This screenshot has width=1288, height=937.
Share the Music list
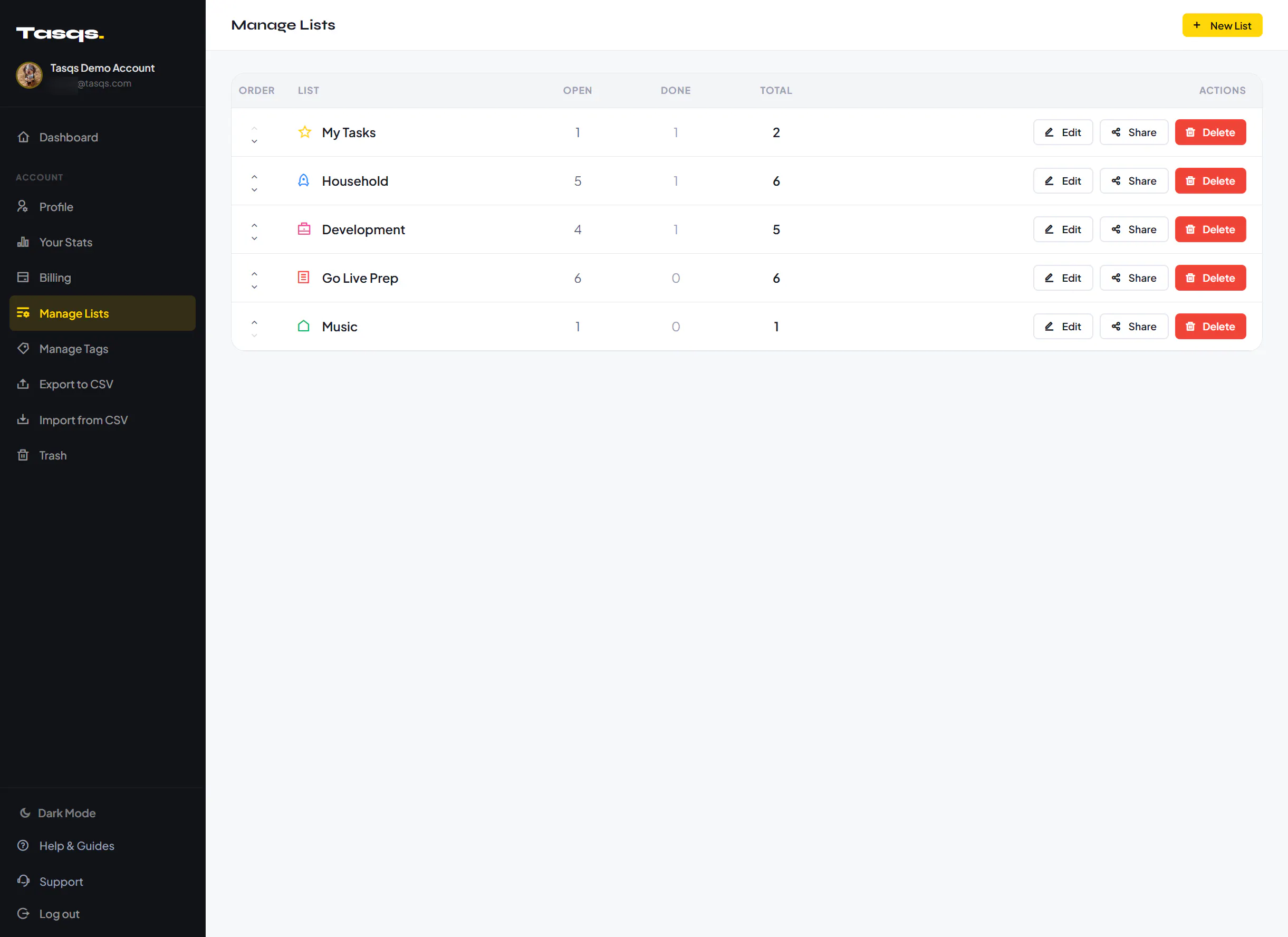click(x=1133, y=326)
